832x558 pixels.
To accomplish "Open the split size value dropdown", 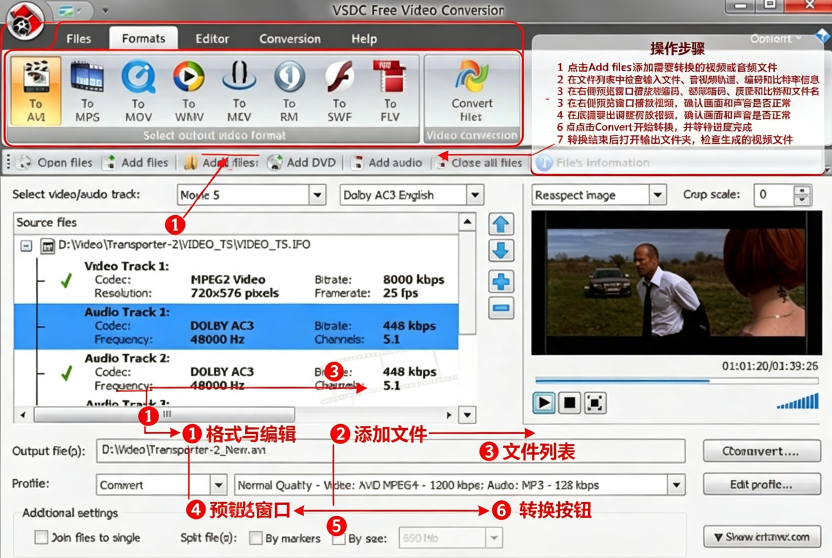I will tap(494, 538).
